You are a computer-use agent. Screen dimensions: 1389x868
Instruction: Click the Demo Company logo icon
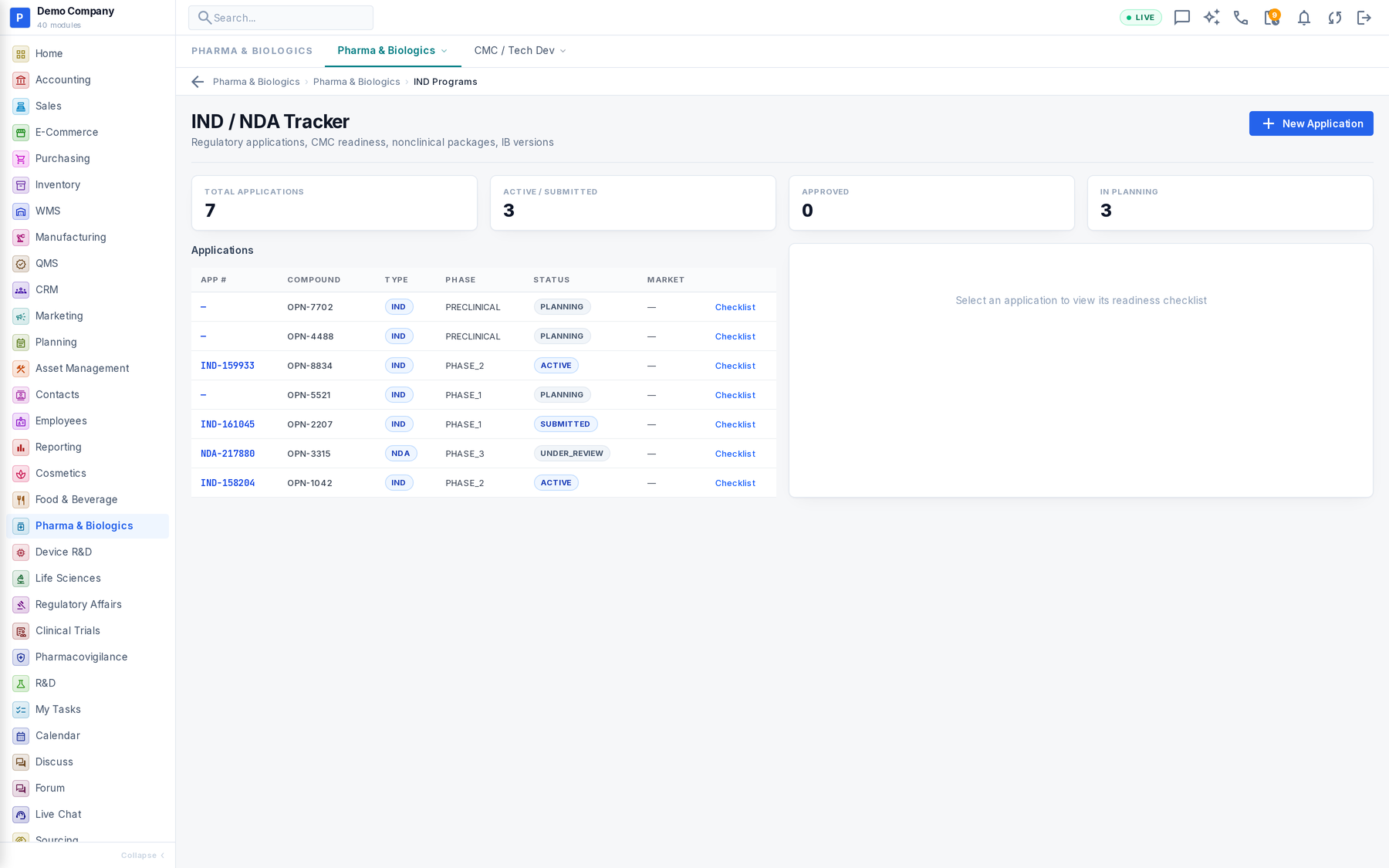pos(20,18)
